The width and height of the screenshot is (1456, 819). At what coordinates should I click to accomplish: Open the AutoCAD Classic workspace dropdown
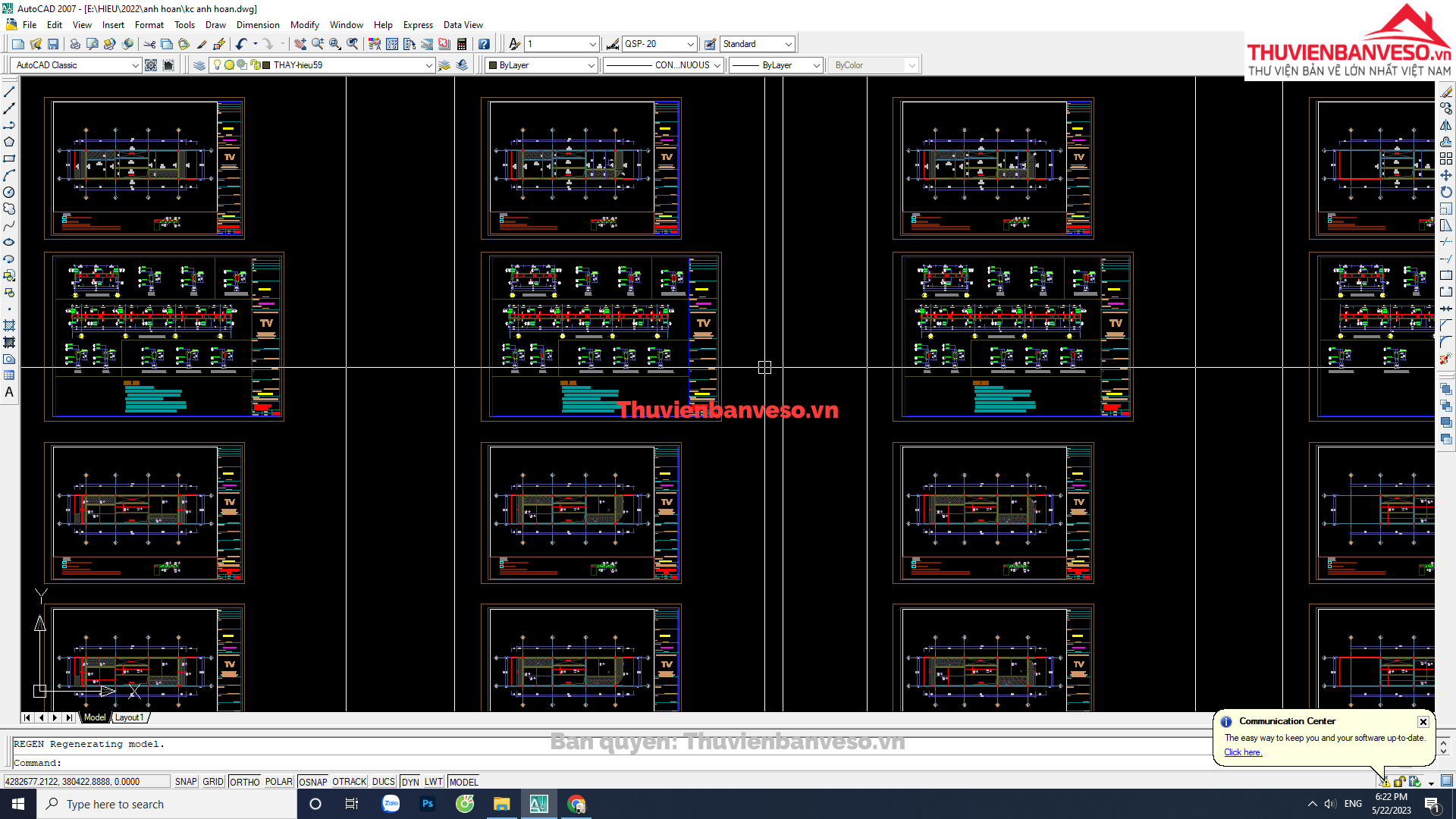tap(135, 65)
